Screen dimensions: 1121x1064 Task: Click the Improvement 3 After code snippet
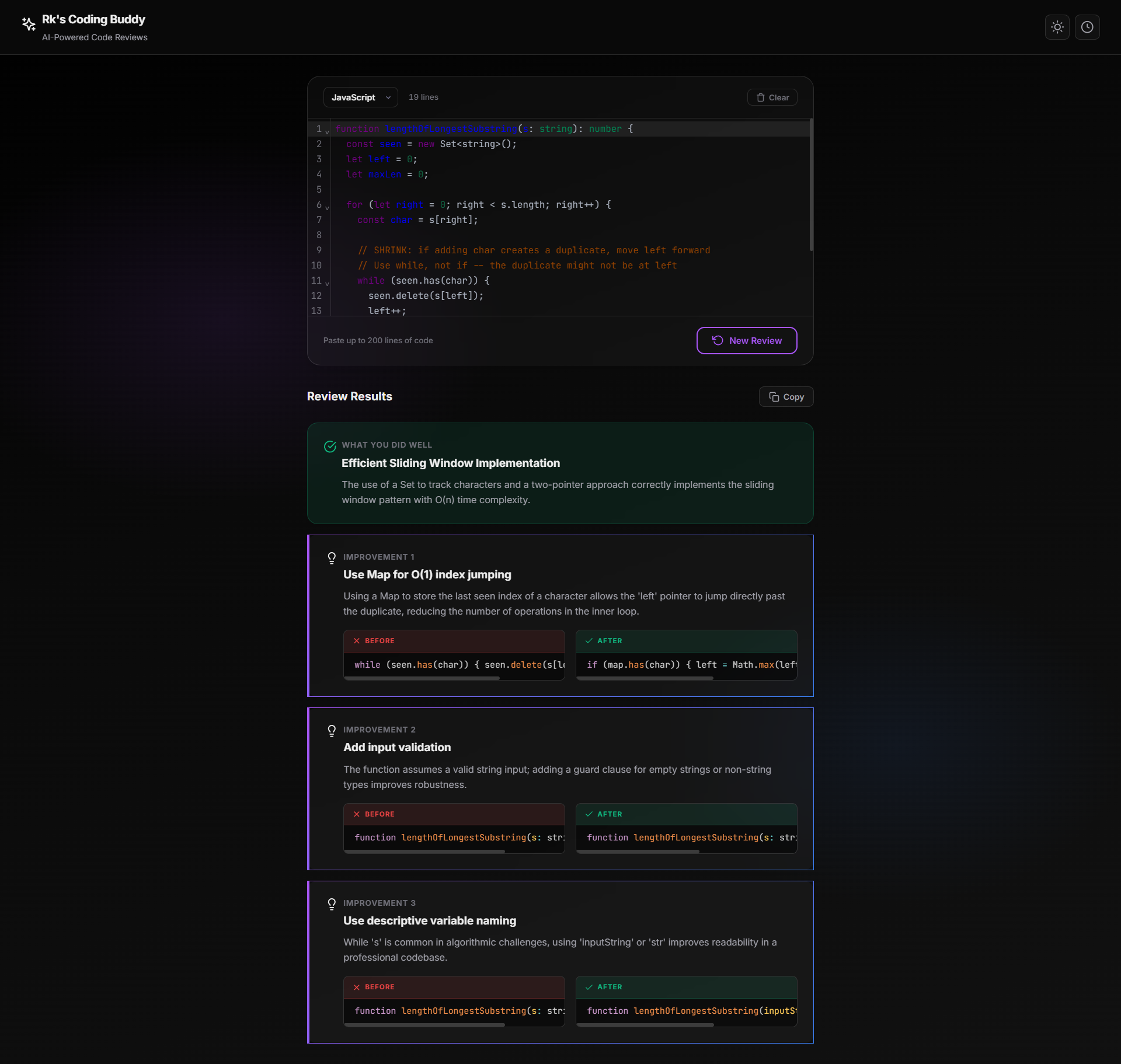[x=687, y=1011]
